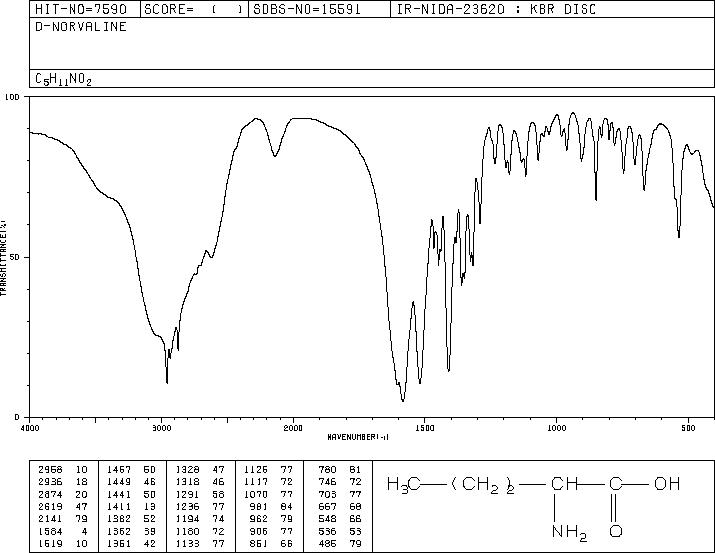Select peak entry 2141 in table

[62, 518]
